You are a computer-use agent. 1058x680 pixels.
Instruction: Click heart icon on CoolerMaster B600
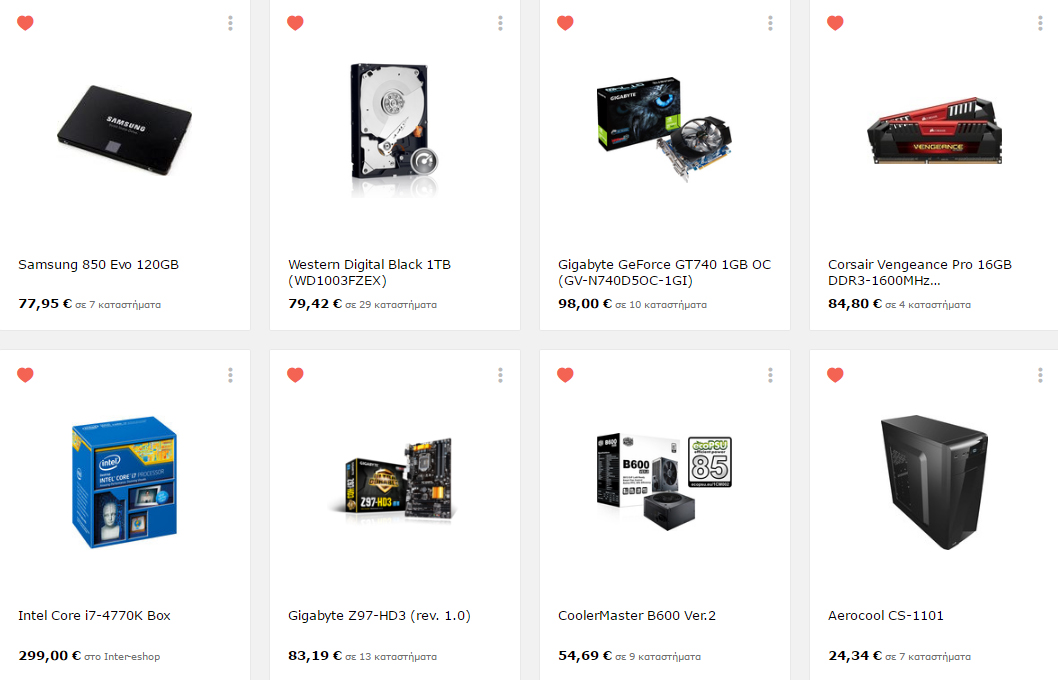tap(565, 374)
